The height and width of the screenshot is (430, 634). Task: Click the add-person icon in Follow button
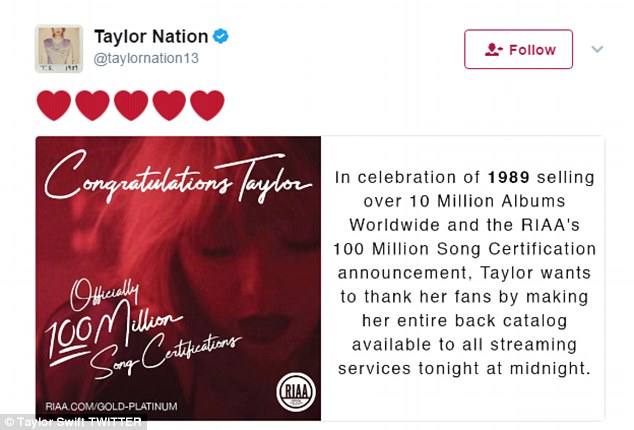(493, 50)
